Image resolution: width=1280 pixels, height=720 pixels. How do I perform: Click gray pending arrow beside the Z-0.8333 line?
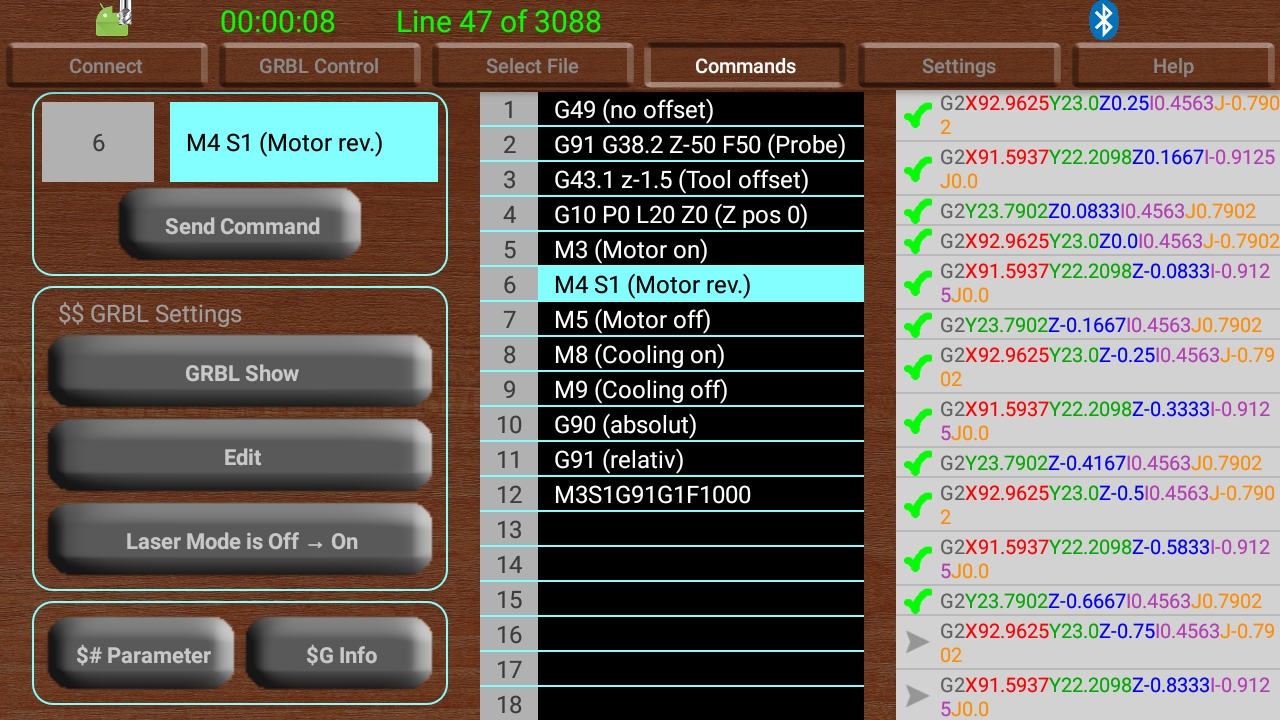pyautogui.click(x=917, y=697)
